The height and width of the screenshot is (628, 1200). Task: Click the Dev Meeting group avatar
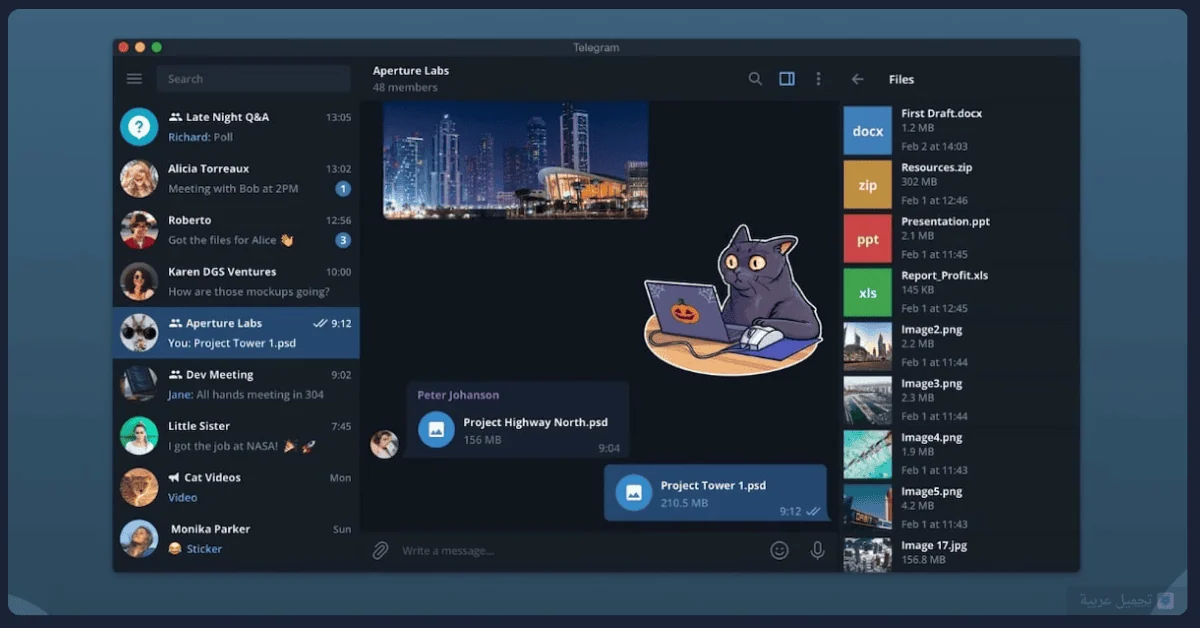(139, 384)
